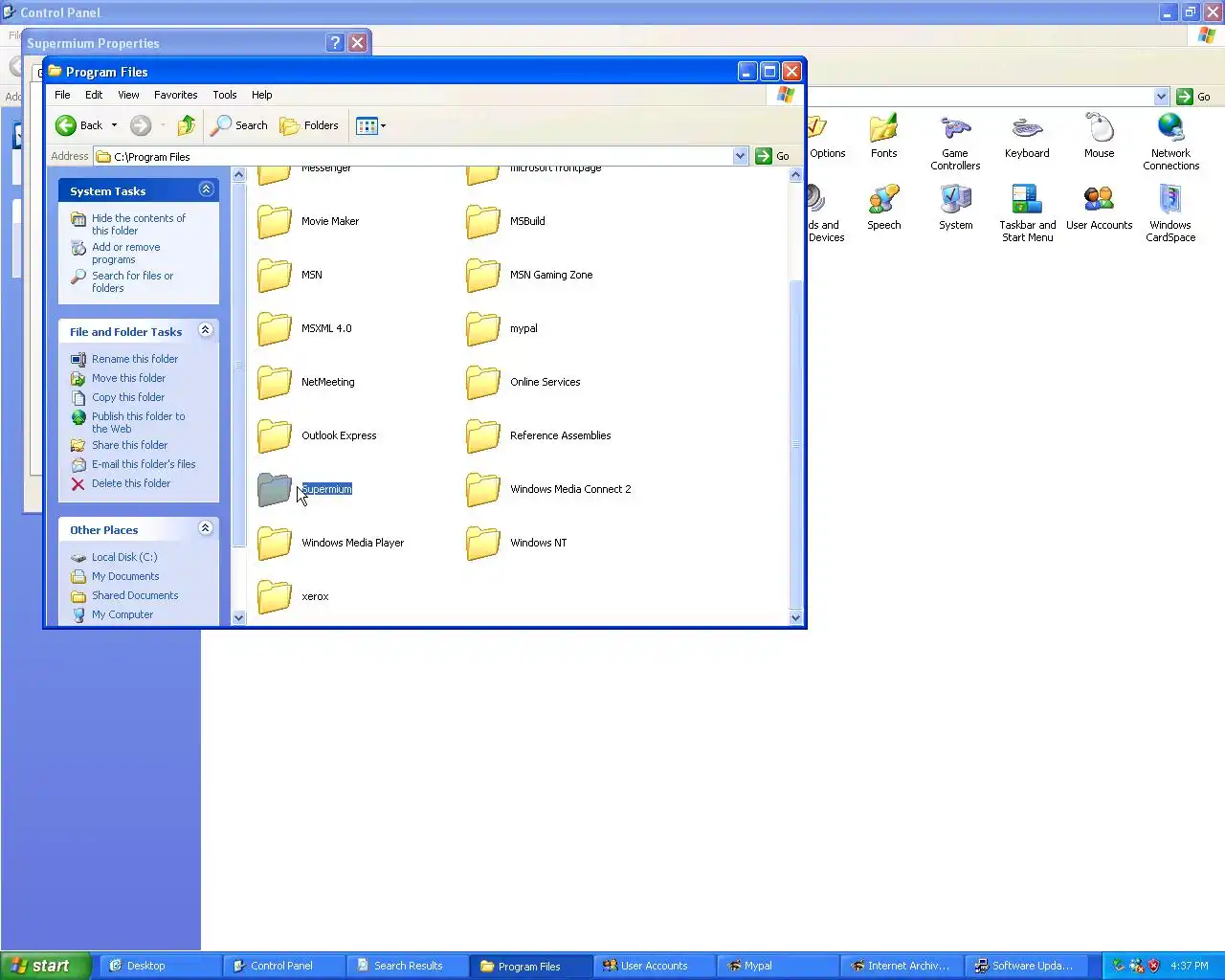Open the Favorites menu

pos(176,95)
